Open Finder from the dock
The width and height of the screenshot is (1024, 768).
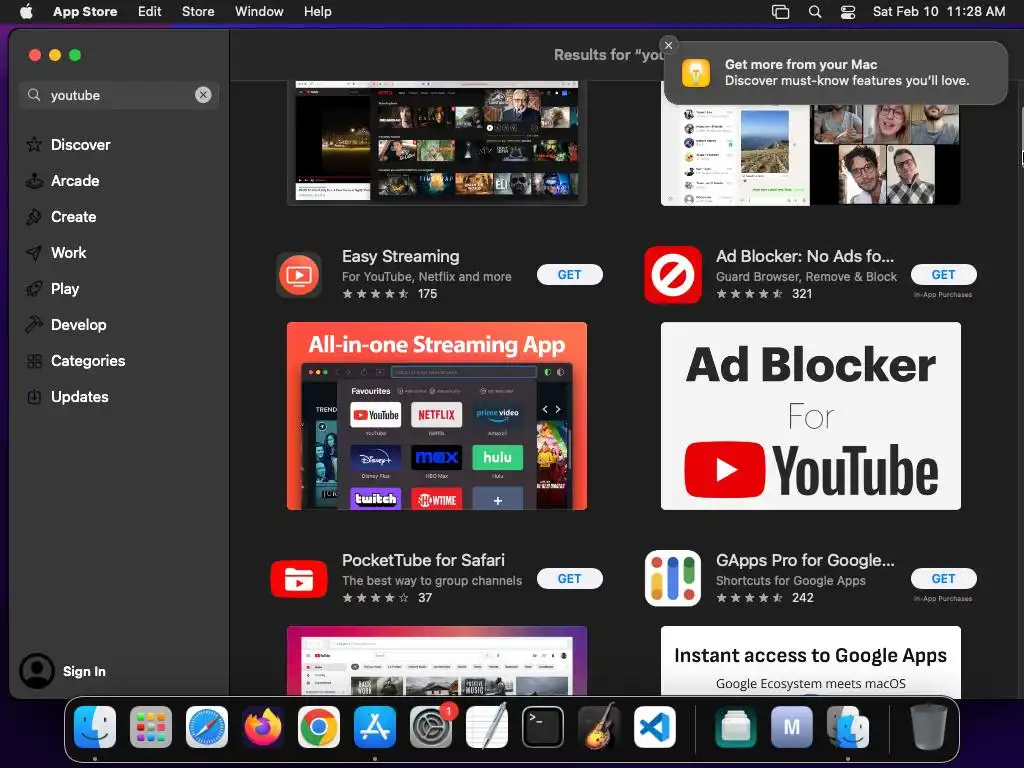(x=95, y=727)
